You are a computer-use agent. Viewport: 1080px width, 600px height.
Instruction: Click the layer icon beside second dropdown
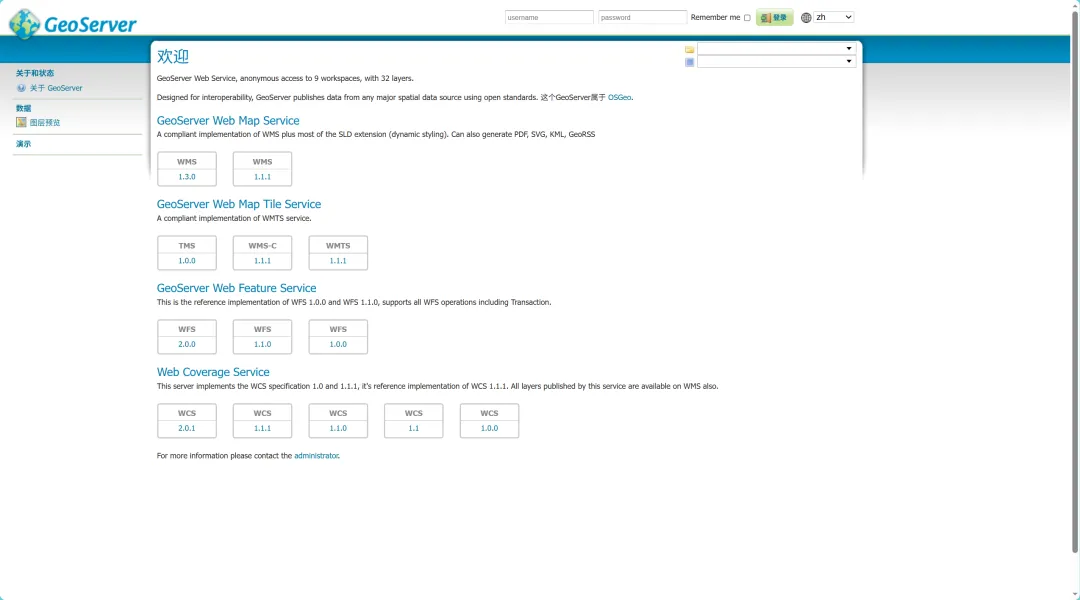point(689,62)
